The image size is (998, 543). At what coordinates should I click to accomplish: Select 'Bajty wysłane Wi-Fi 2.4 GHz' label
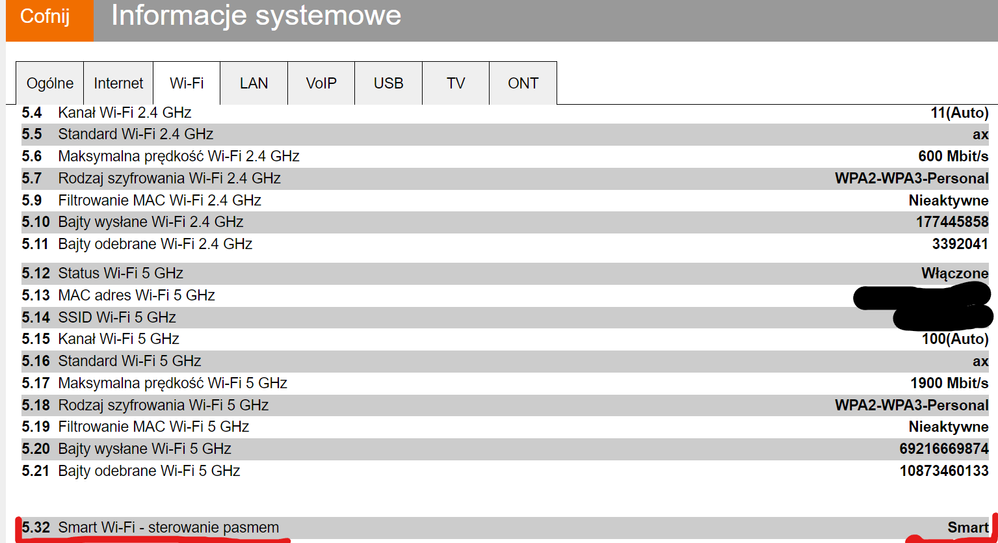pyautogui.click(x=151, y=222)
